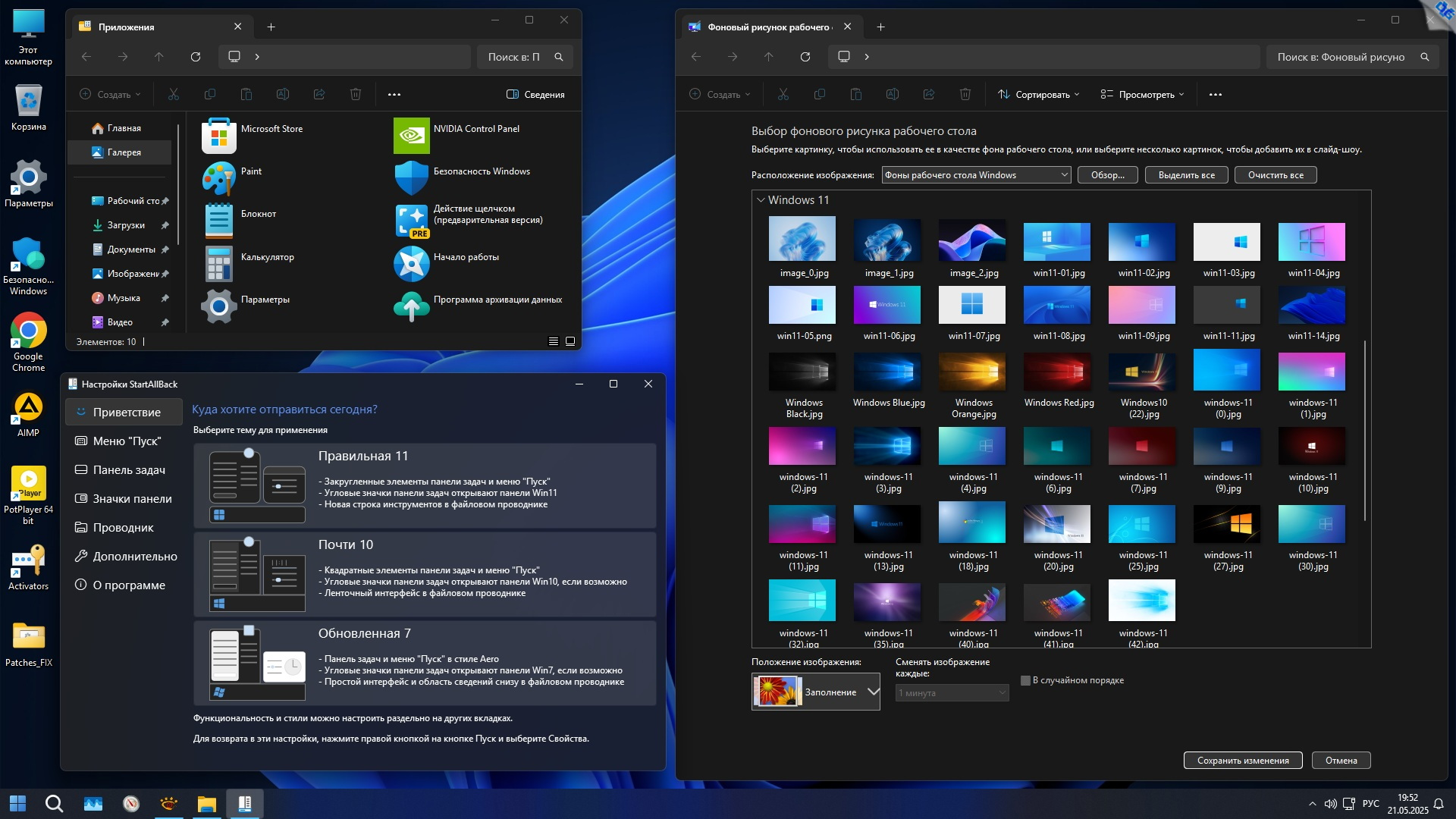1456x819 pixels.
Task: Open NVIDIA Control Panel app icon
Action: pos(412,136)
